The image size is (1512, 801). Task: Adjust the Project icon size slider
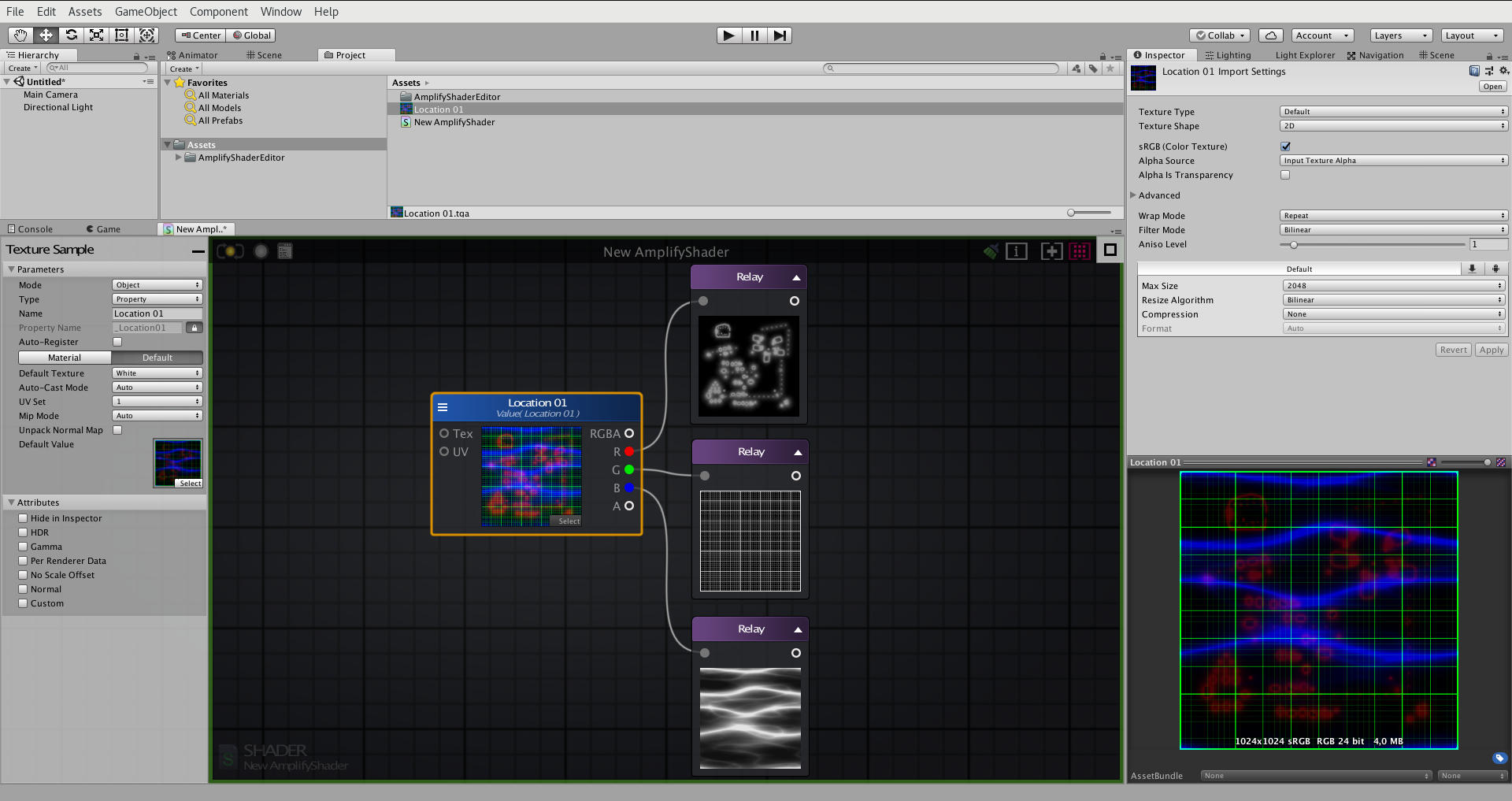coord(1089,213)
